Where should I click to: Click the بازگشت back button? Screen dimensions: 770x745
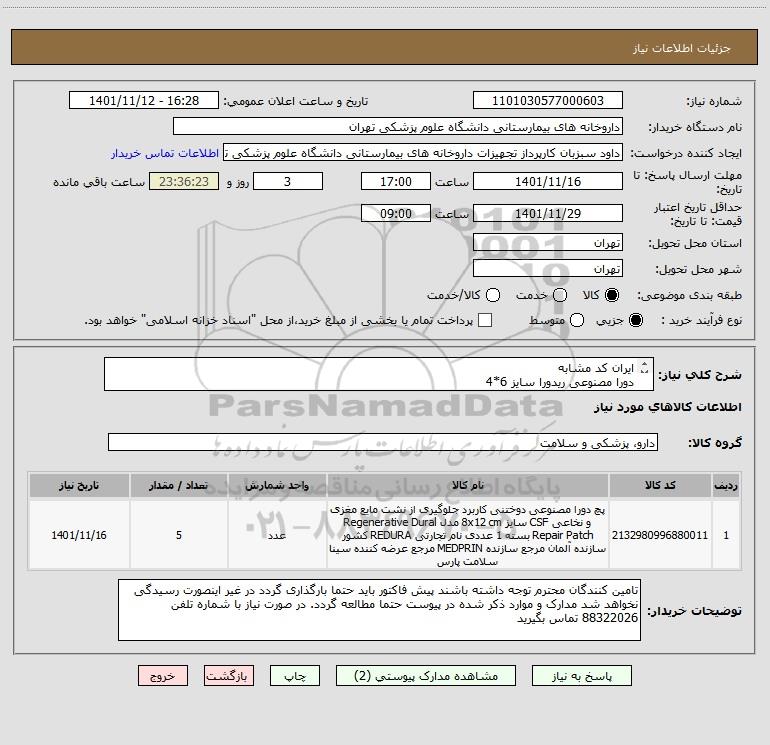(229, 676)
